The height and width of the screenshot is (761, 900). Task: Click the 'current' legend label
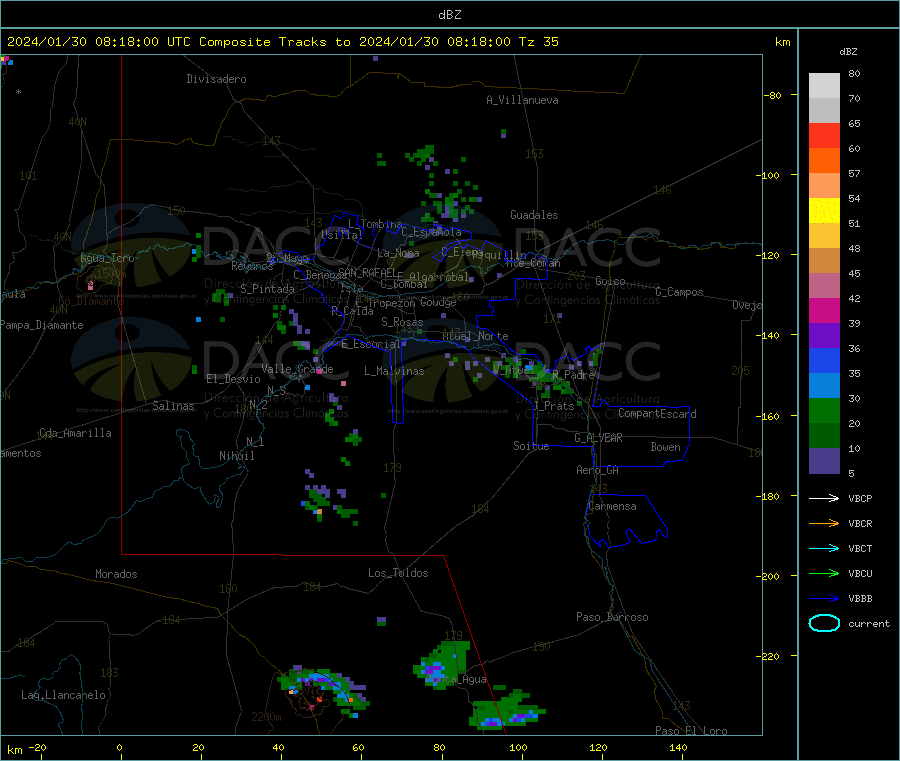[869, 623]
